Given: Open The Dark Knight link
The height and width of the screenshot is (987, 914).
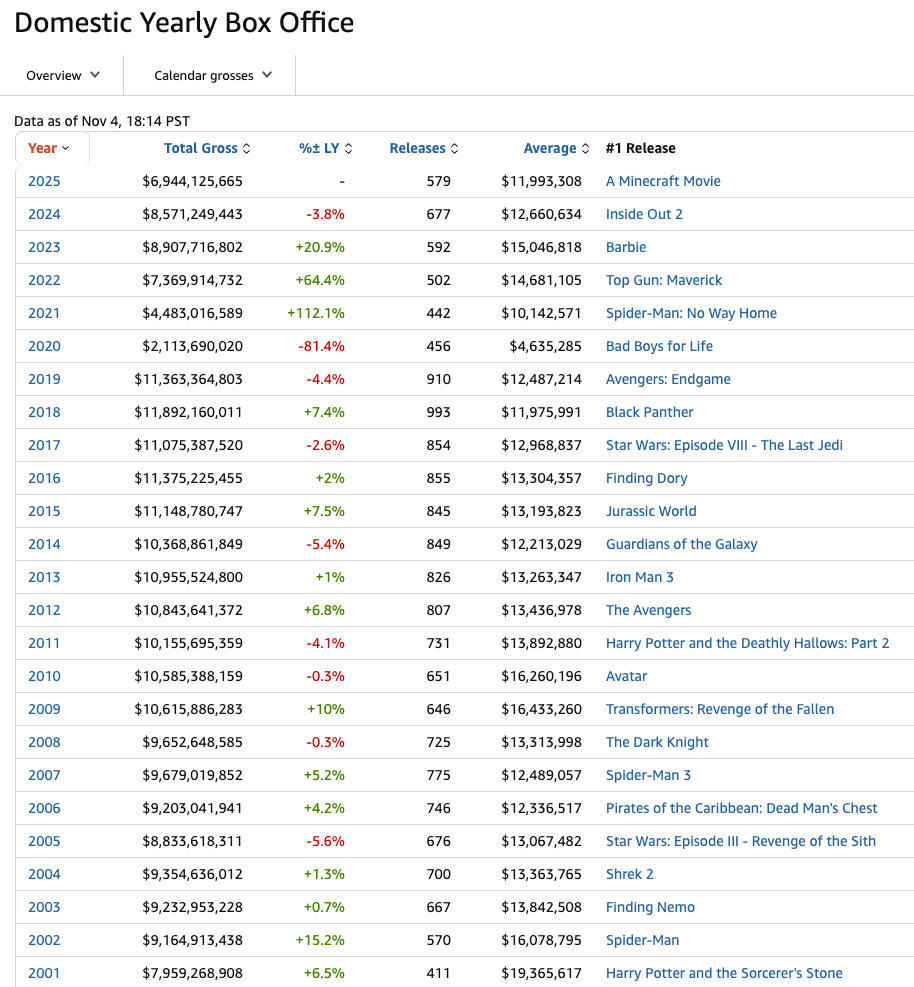Looking at the screenshot, I should coord(657,742).
